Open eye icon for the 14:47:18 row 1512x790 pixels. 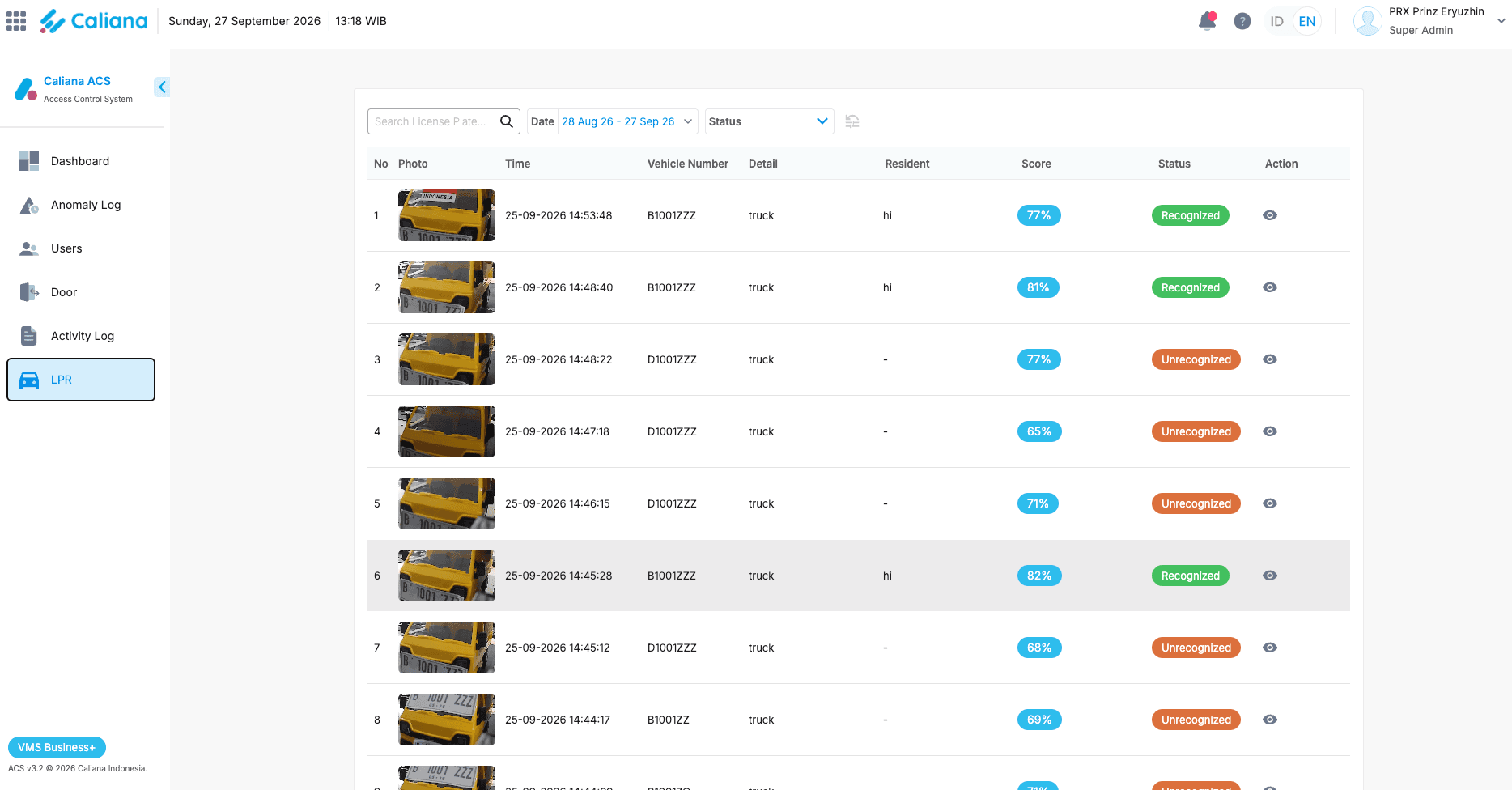(1270, 431)
